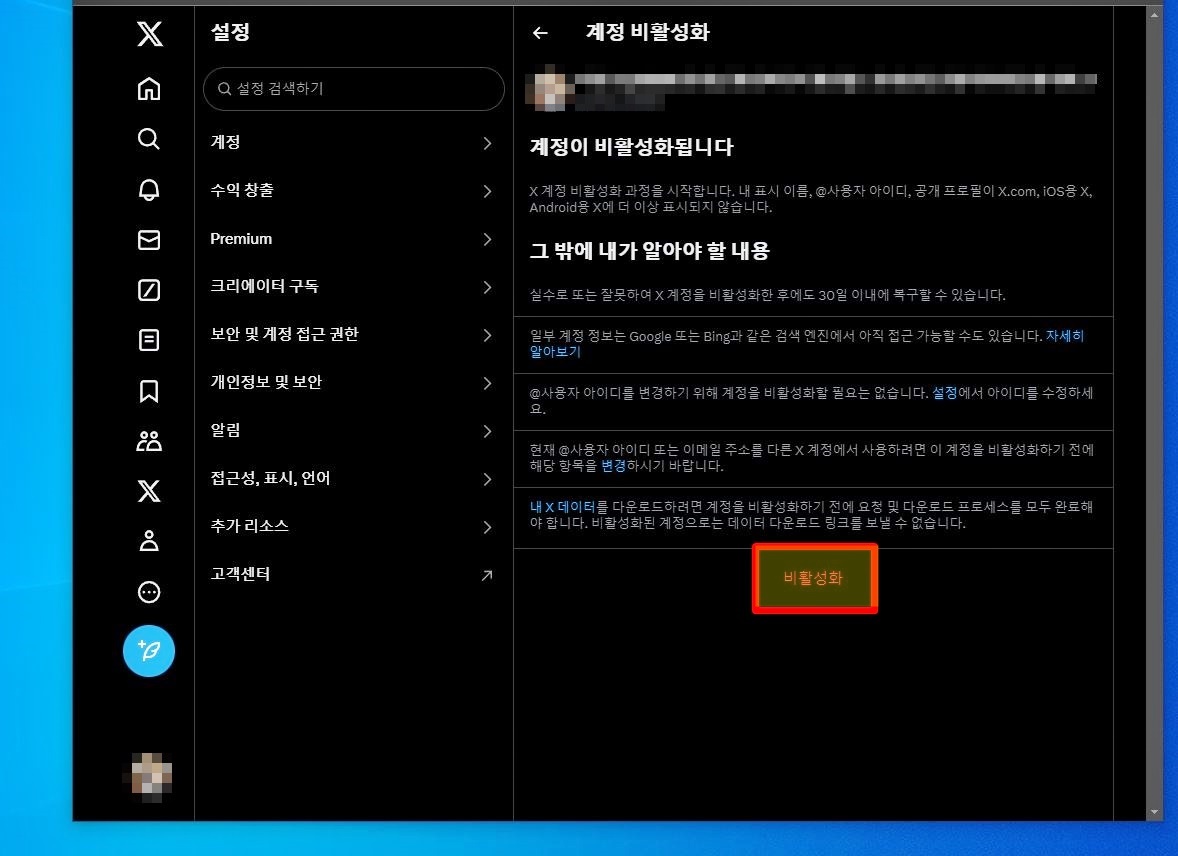Click the 비활성화 deactivate button
The width and height of the screenshot is (1178, 856).
coord(814,578)
